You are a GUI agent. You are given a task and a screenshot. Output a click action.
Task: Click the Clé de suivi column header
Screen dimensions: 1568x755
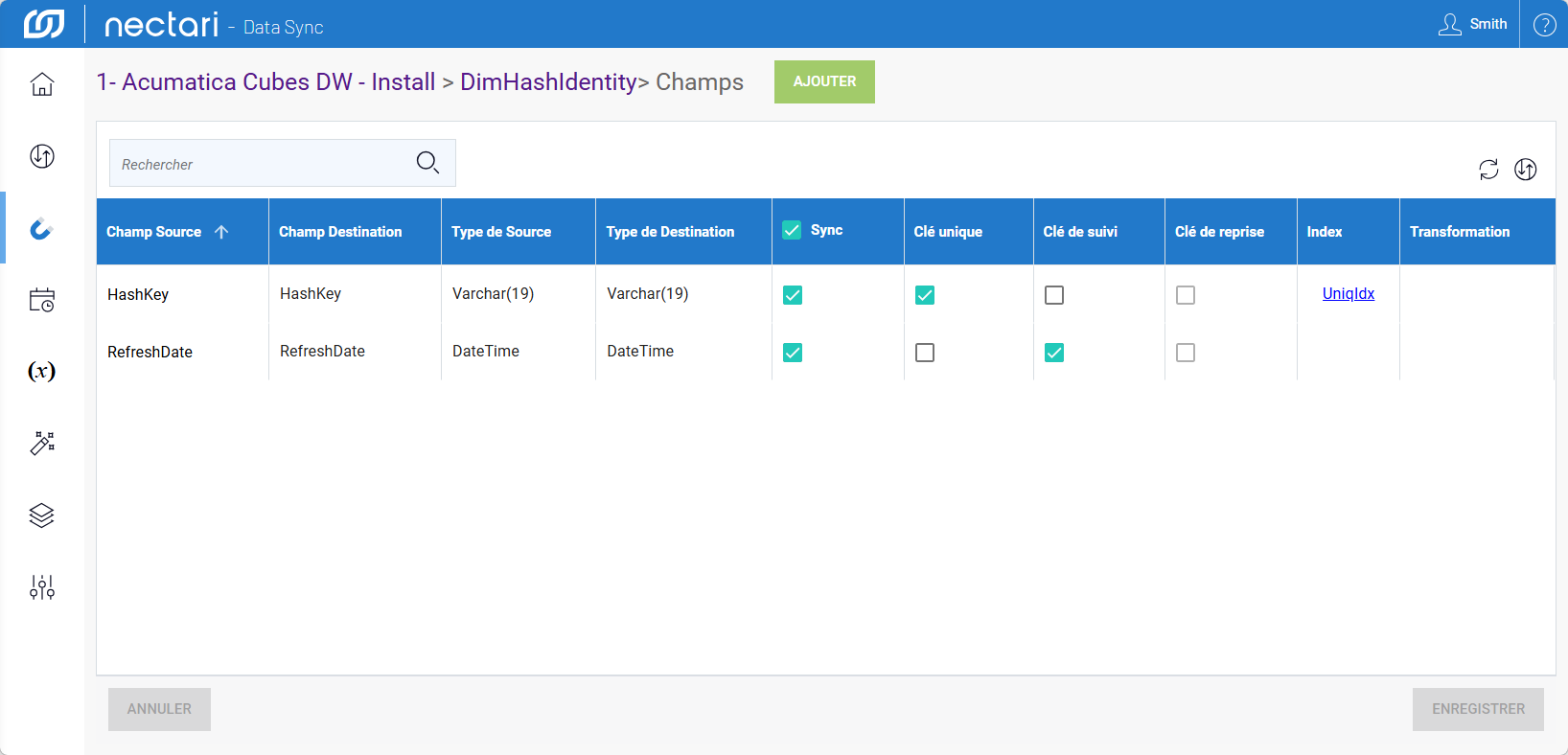coord(1099,232)
